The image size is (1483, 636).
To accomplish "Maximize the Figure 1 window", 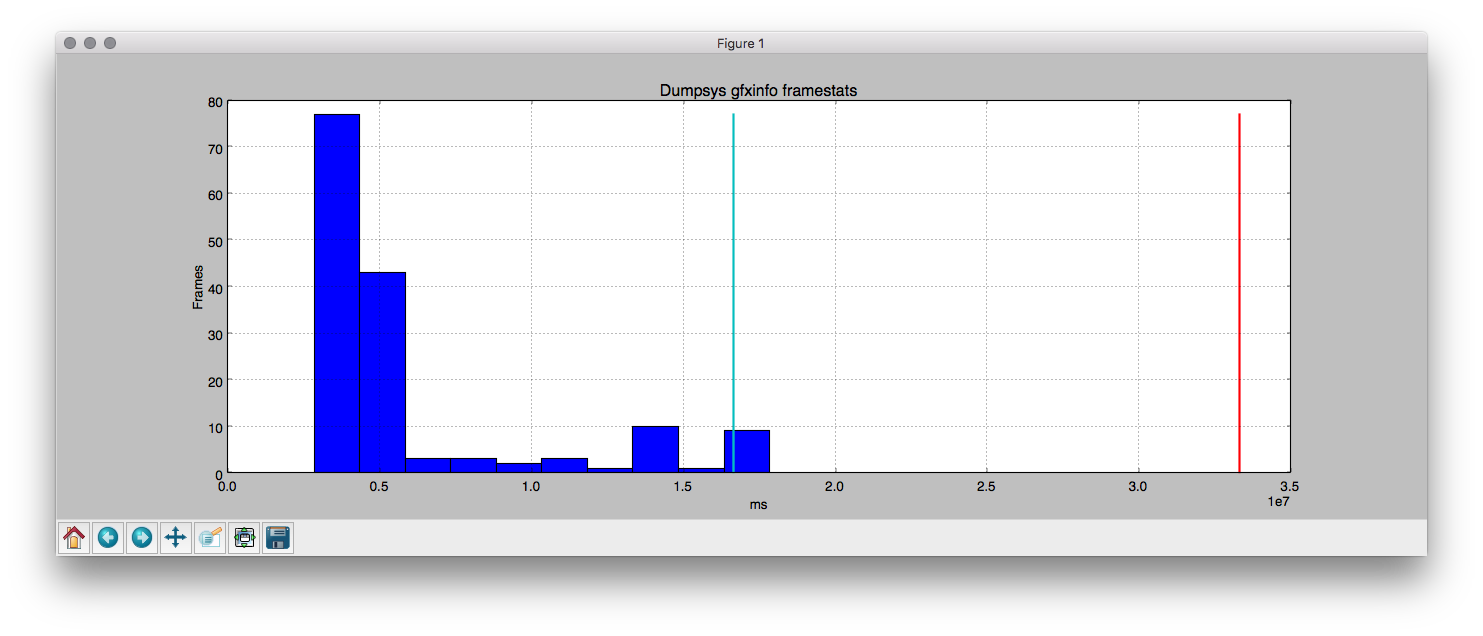I will (x=110, y=43).
